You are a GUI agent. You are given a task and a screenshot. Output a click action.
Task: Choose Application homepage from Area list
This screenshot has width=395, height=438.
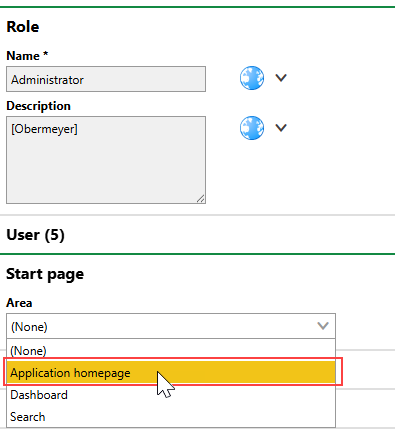(x=171, y=372)
